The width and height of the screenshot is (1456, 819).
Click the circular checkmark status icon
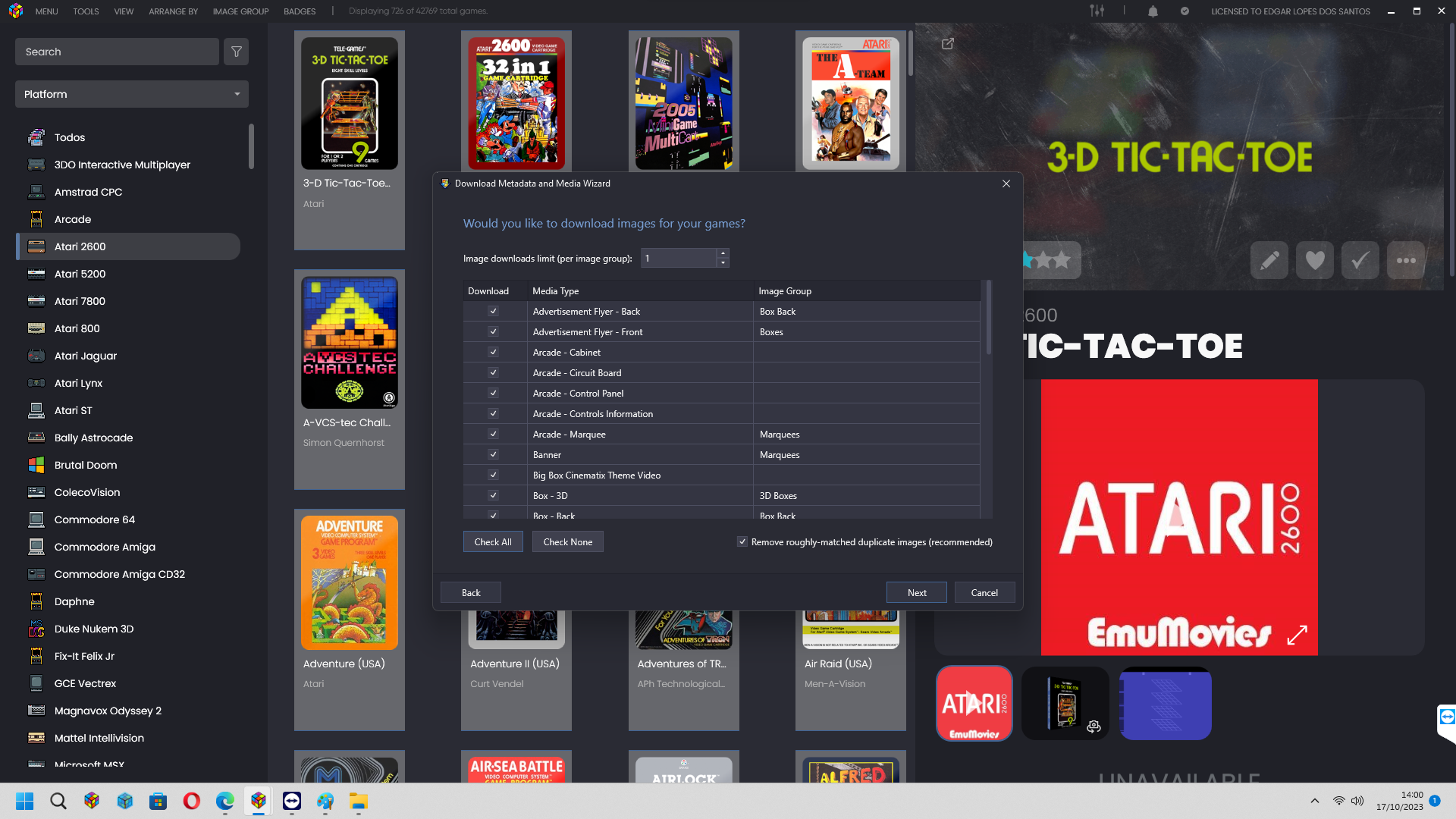(x=1185, y=11)
